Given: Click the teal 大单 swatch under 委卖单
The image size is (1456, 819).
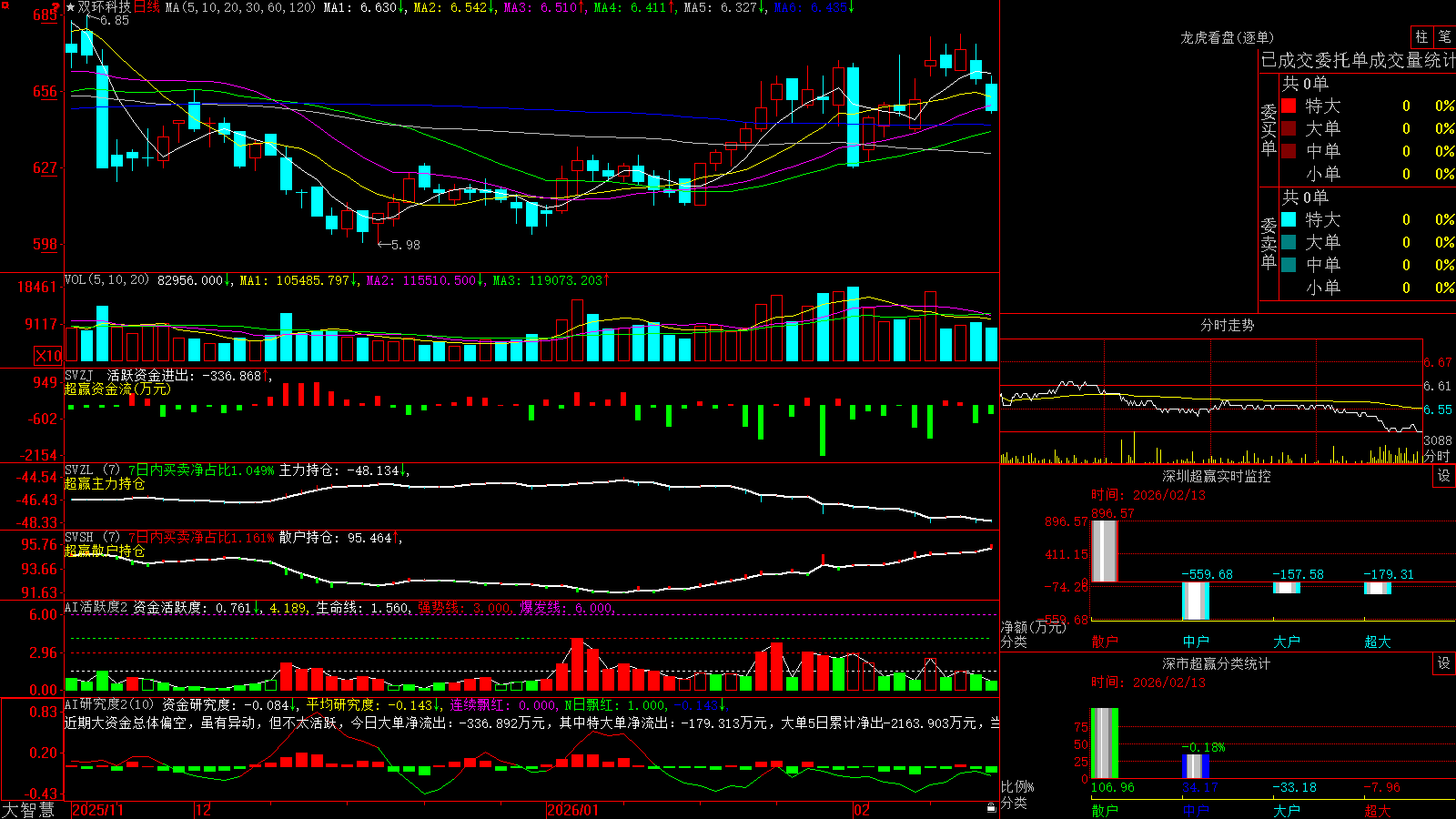Looking at the screenshot, I should coord(1289,242).
